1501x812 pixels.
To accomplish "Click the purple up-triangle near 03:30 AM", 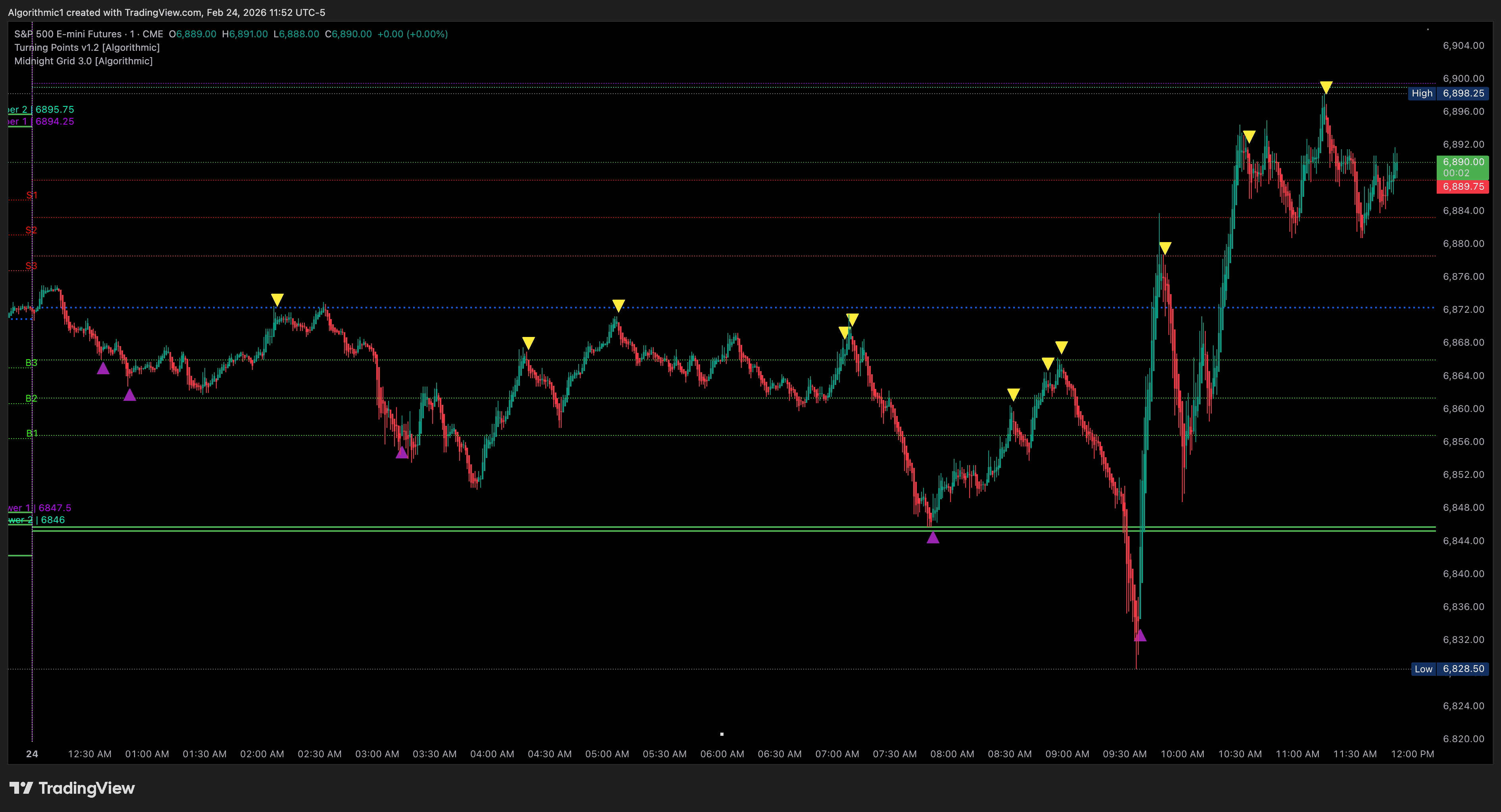I will [402, 452].
